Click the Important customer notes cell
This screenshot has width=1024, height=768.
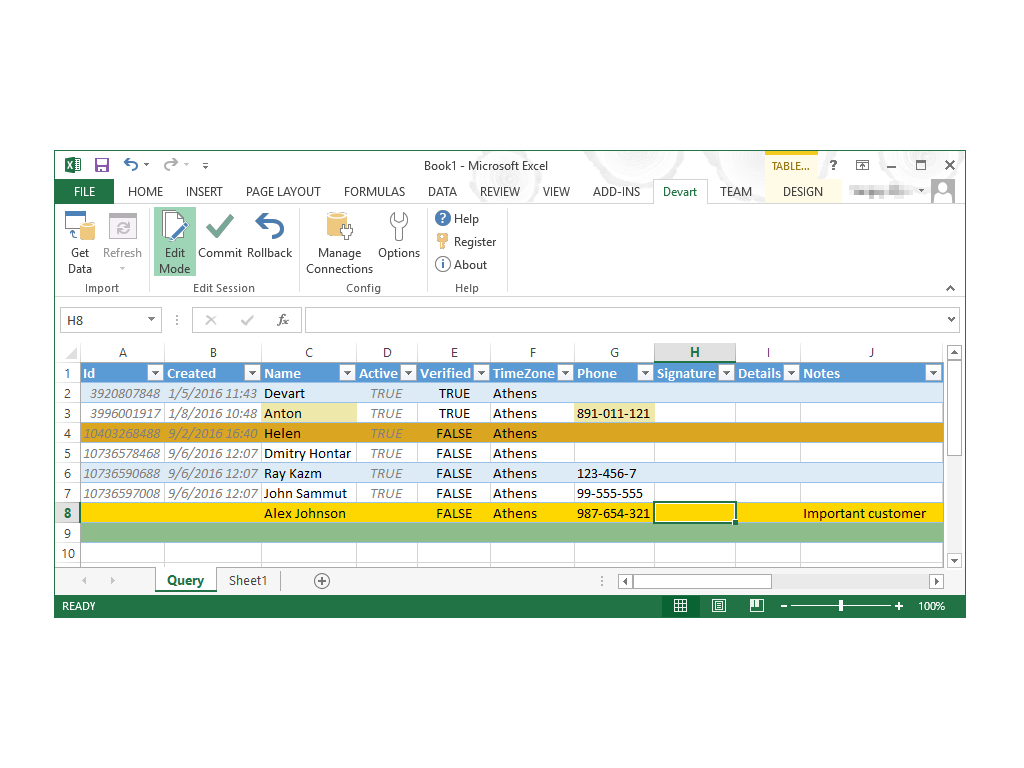point(871,513)
